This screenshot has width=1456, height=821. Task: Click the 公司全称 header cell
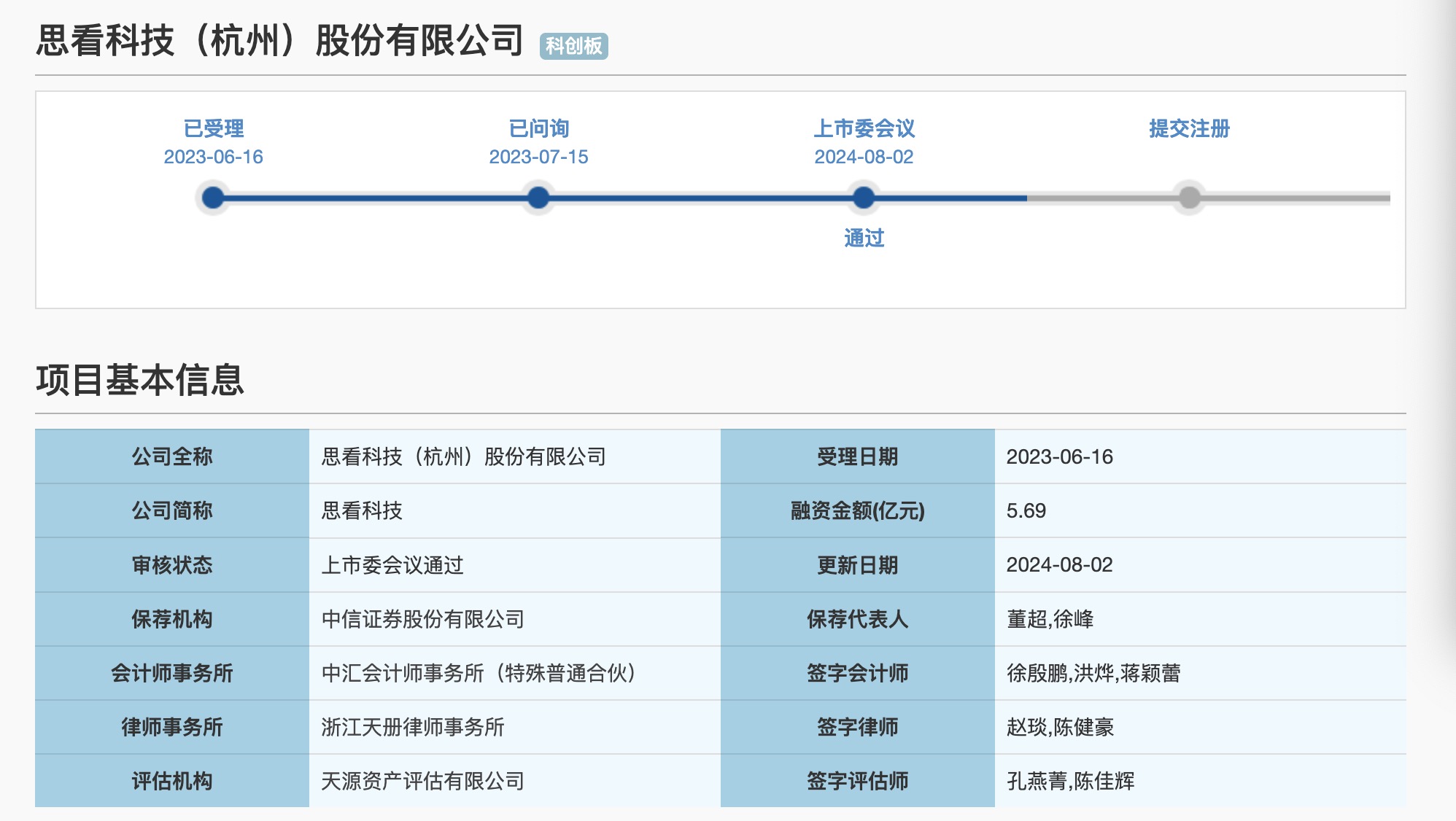[x=172, y=456]
